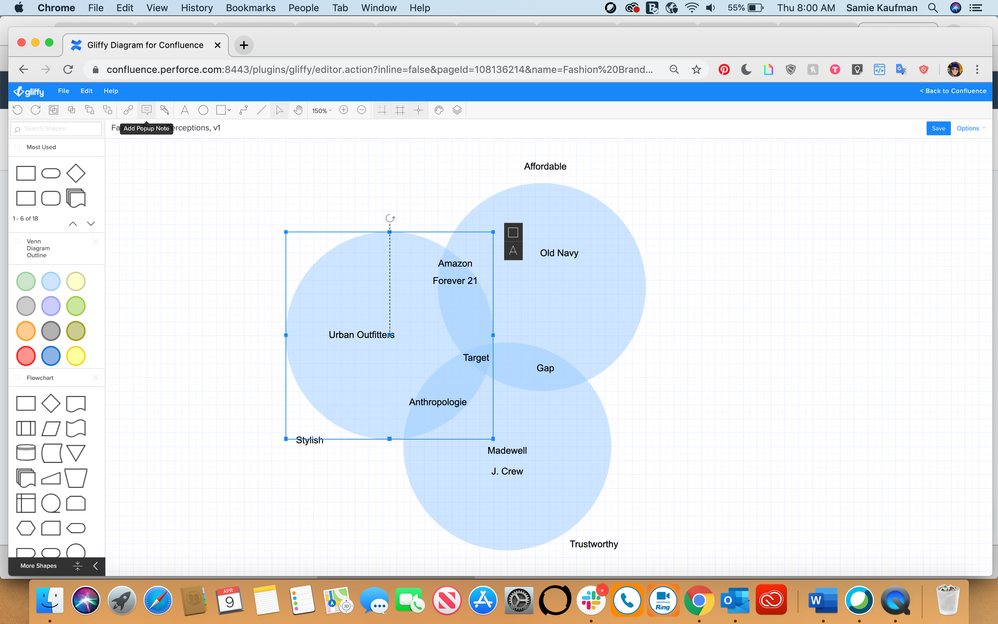Screen dimensions: 998x624
Task: Open the Chrome History menu
Action: (x=197, y=8)
